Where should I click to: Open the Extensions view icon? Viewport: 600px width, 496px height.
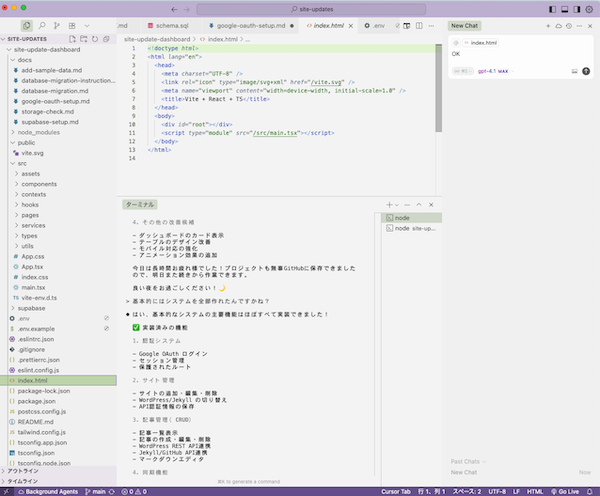(72, 26)
